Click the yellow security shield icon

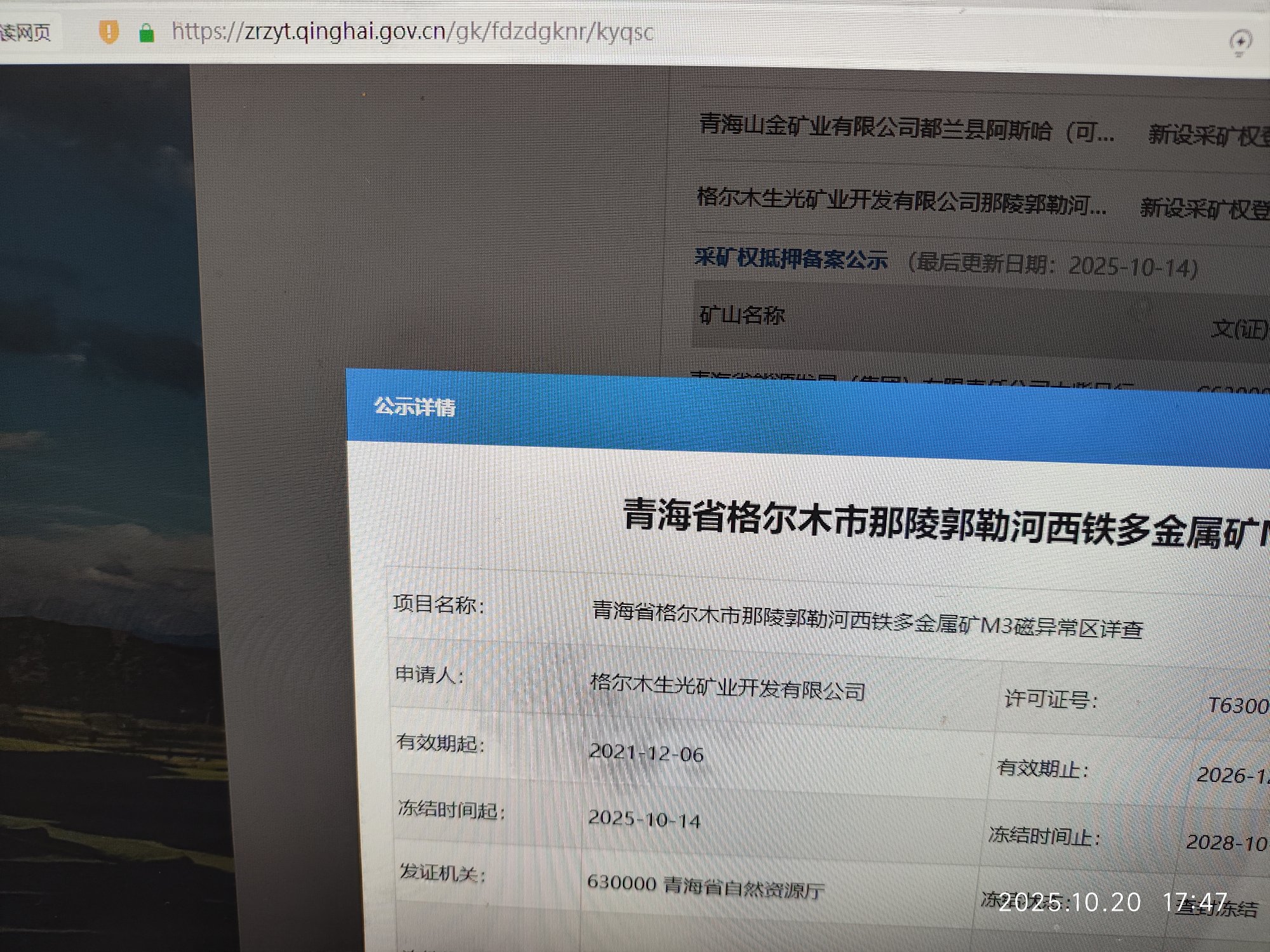click(x=109, y=31)
